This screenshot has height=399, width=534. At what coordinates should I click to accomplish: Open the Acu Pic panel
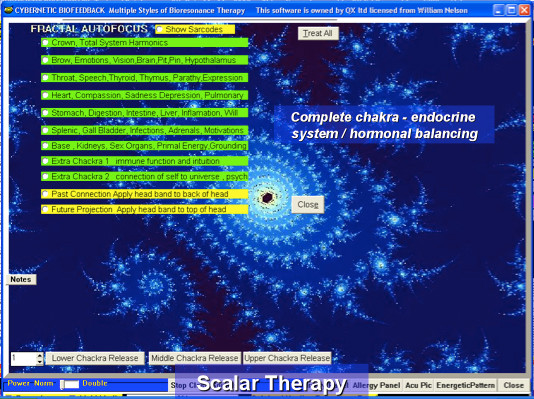pos(418,385)
